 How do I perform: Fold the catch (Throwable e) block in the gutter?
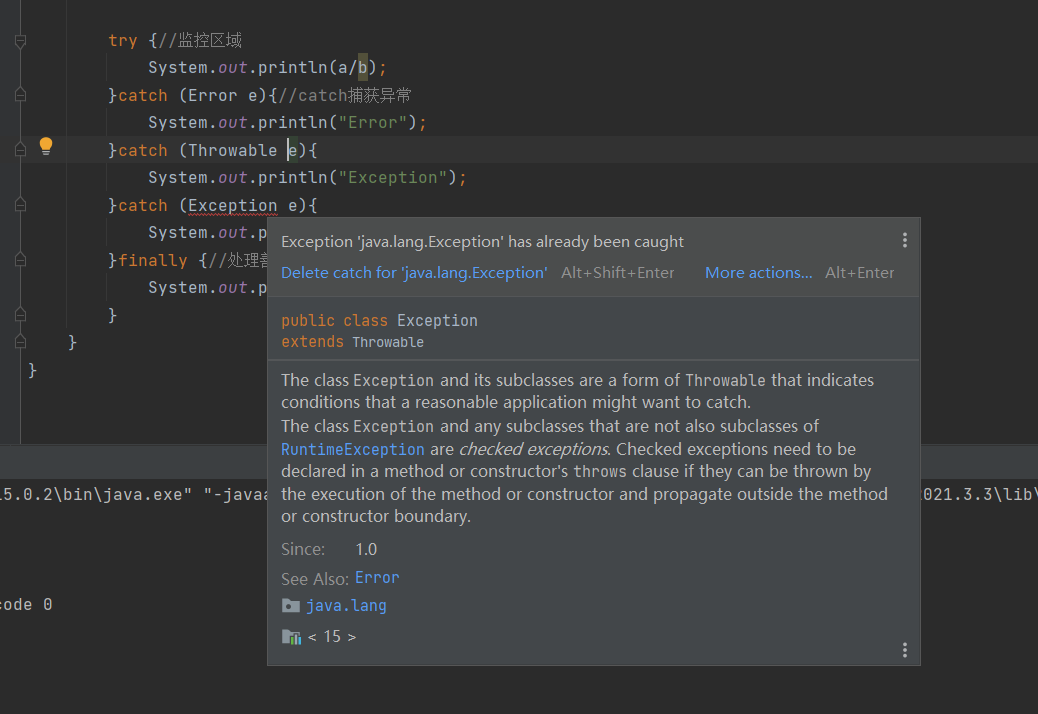coord(20,150)
